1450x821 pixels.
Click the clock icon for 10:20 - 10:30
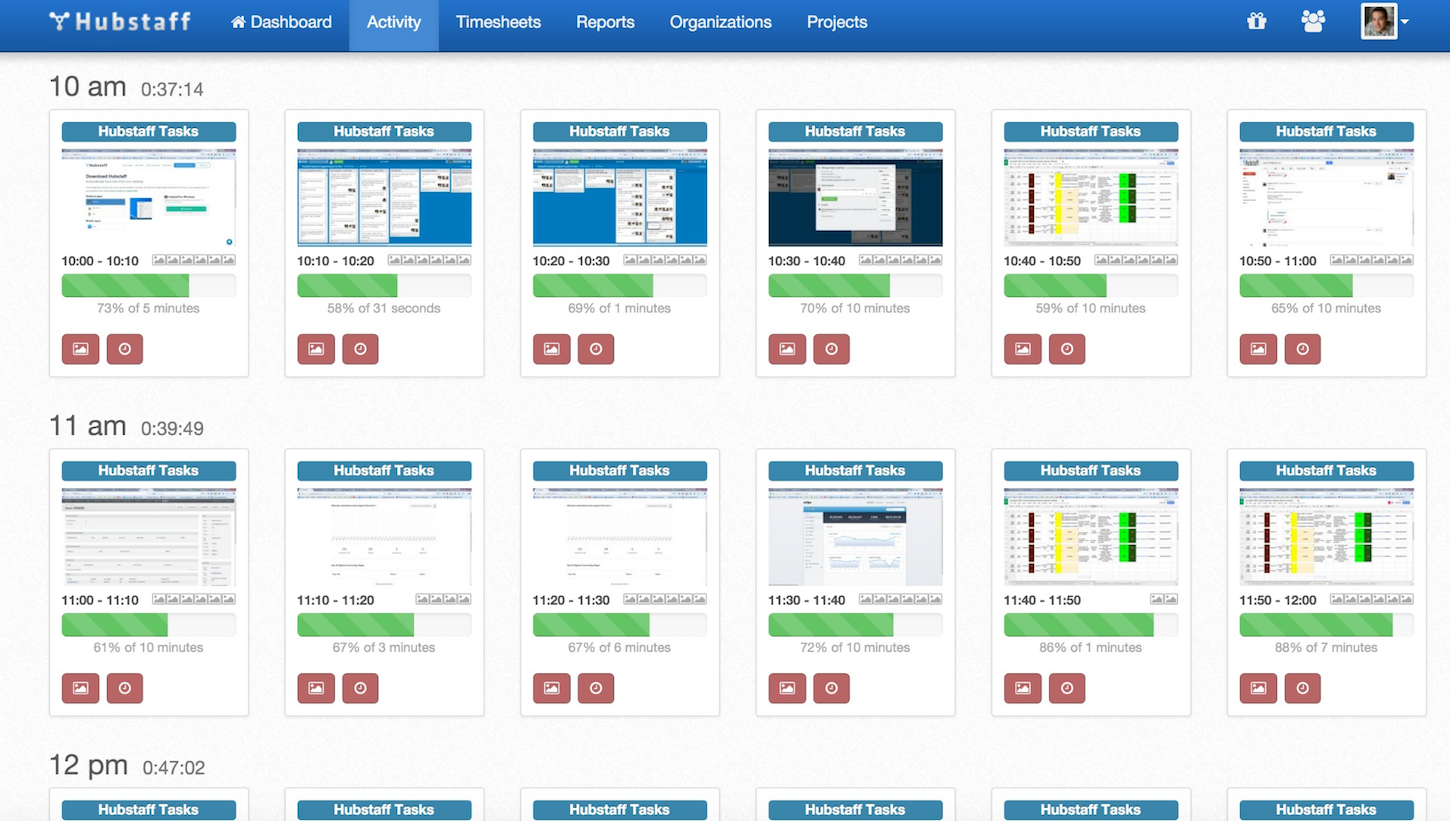coord(596,349)
